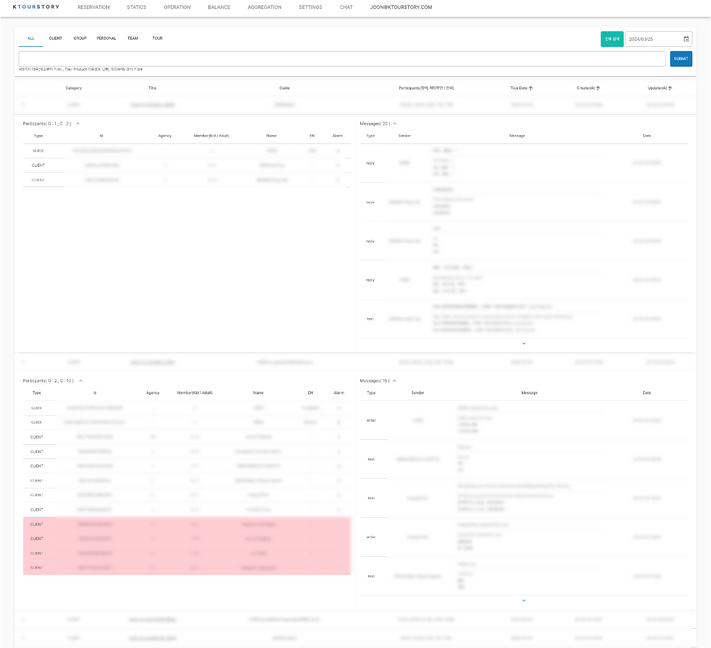The image size is (711, 648).
Task: Collapse the second Participants section chevron
Action: (81, 381)
